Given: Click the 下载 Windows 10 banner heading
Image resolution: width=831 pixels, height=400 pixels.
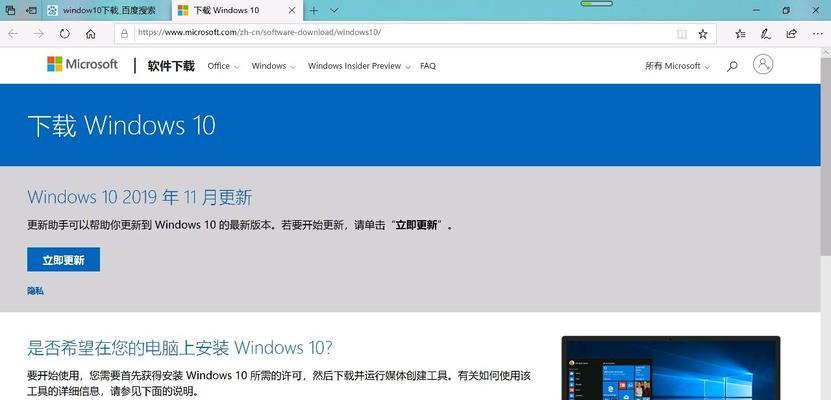Looking at the screenshot, I should coord(121,126).
